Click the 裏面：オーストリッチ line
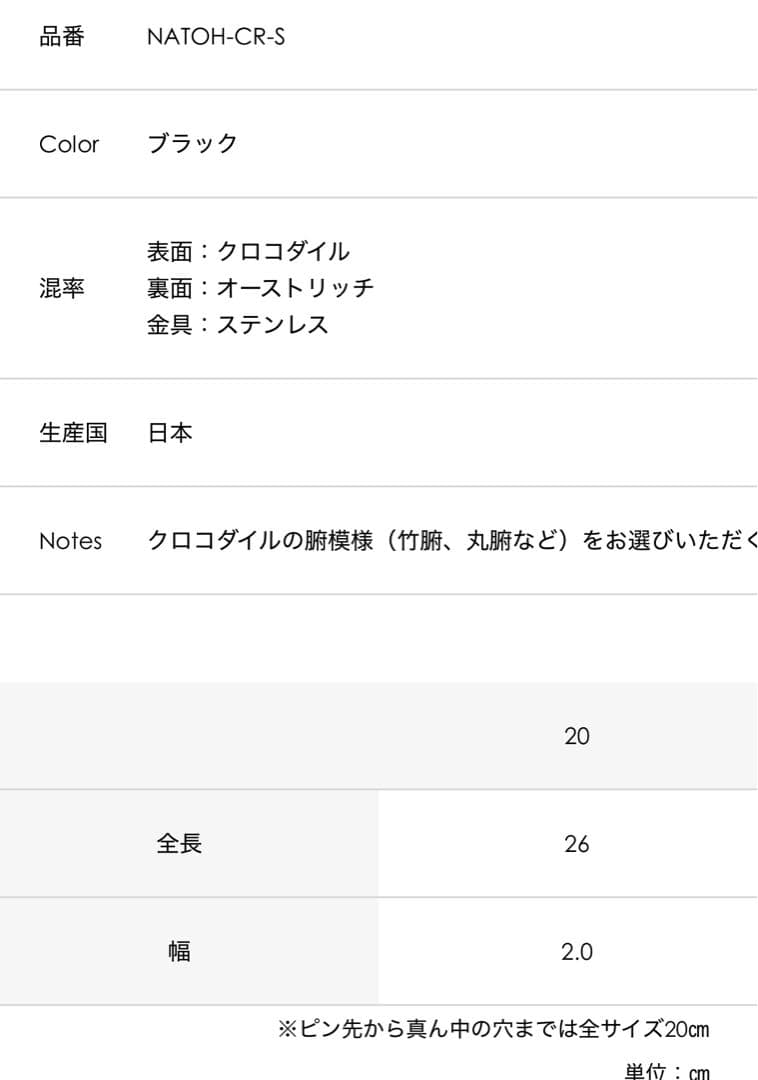This screenshot has width=758, height=1080. click(260, 288)
